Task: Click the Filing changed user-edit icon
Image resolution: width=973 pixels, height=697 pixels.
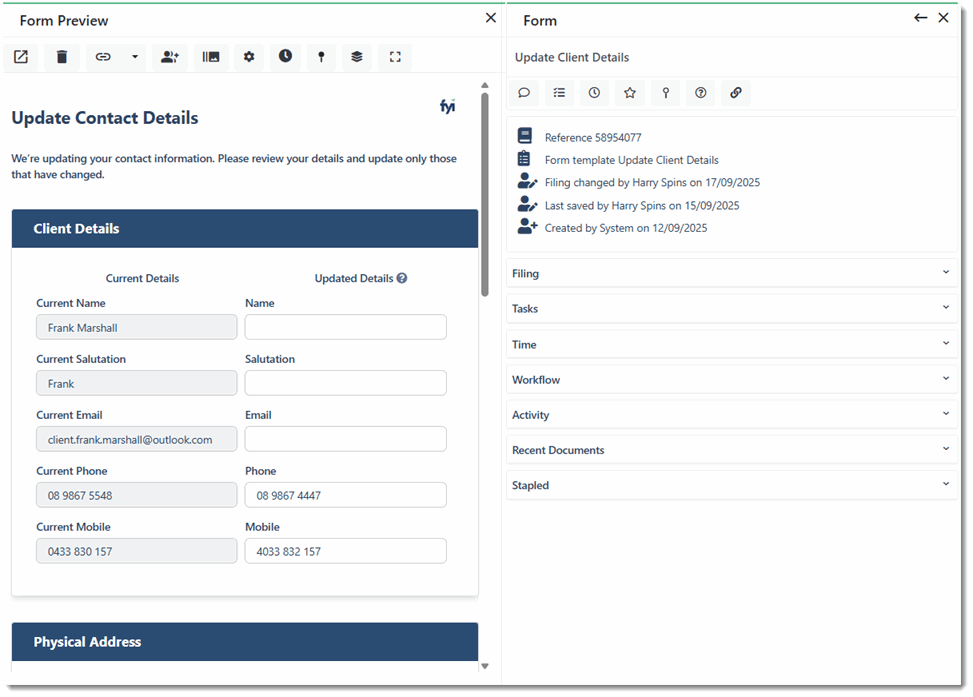Action: [x=527, y=181]
